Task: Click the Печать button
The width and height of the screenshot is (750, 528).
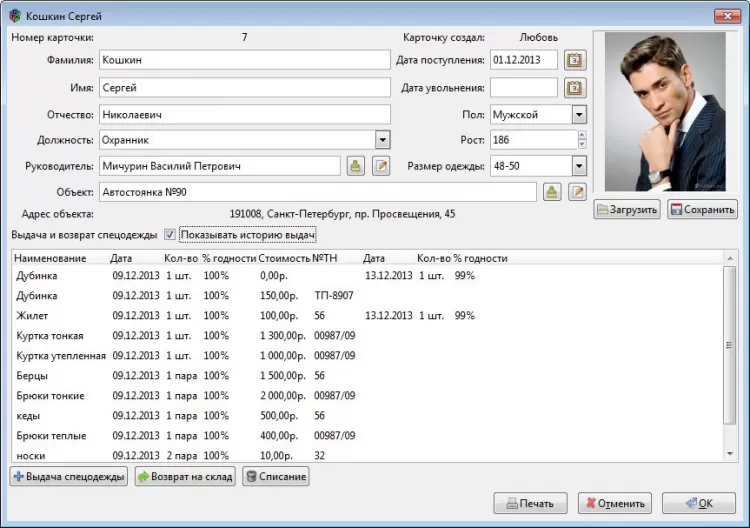Action: [x=530, y=503]
